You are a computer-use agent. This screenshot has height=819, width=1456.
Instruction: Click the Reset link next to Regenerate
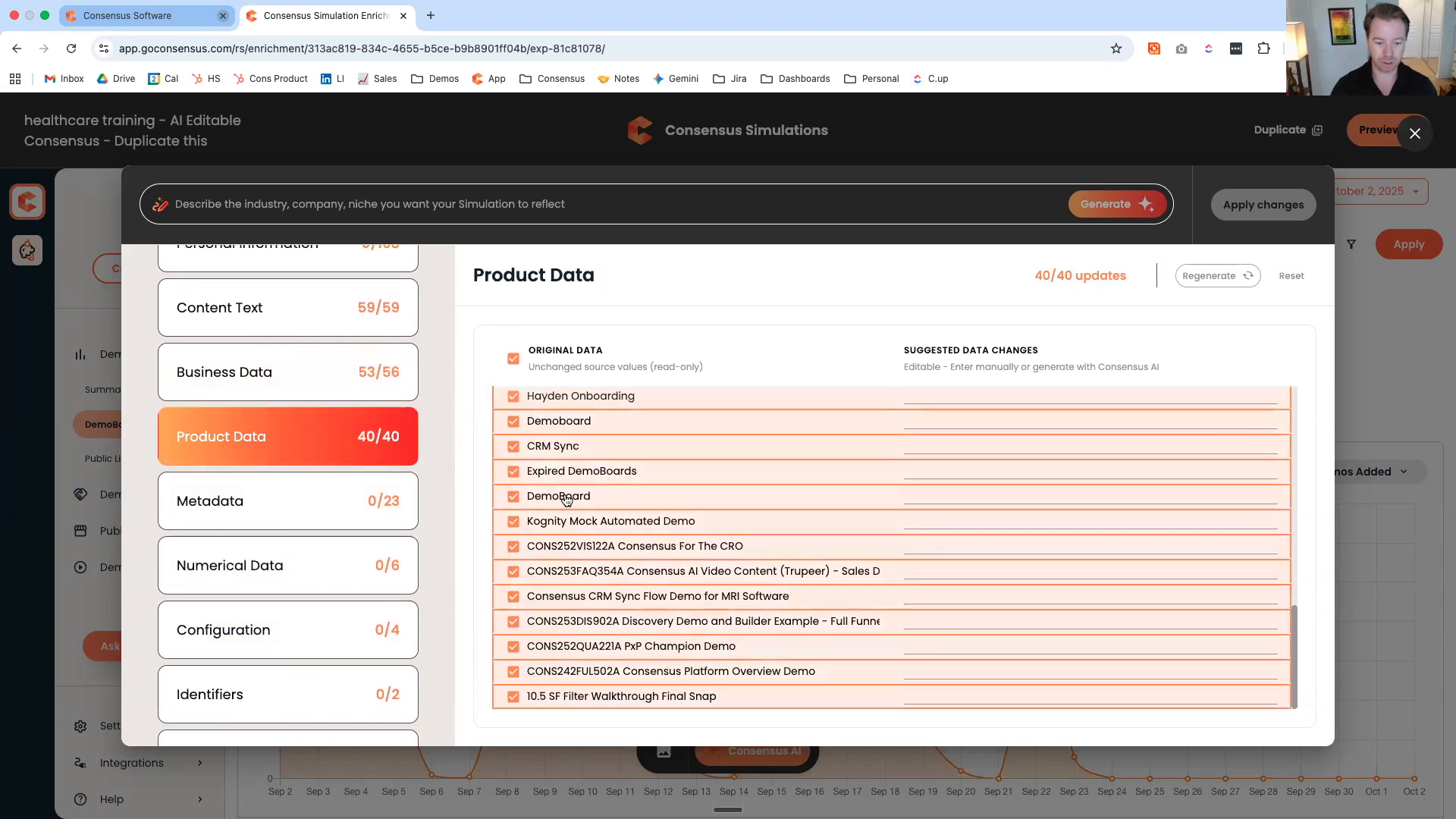[1291, 275]
